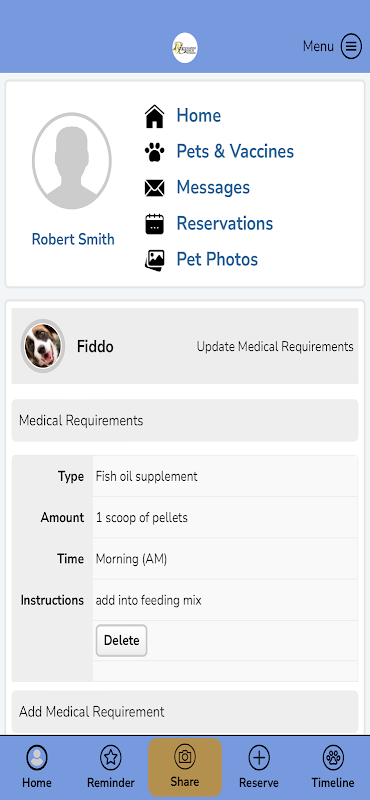Tap the Reminder star icon
370x800 pixels.
pyautogui.click(x=111, y=758)
